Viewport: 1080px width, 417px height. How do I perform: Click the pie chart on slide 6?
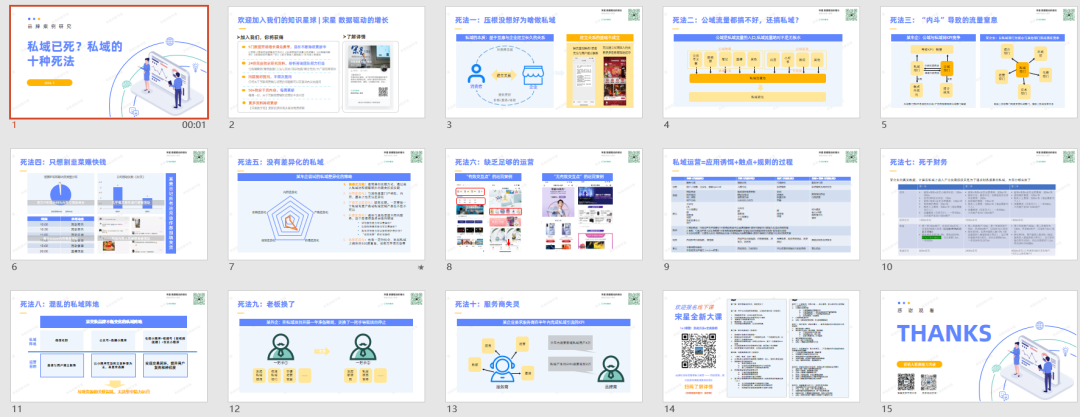click(x=57, y=189)
